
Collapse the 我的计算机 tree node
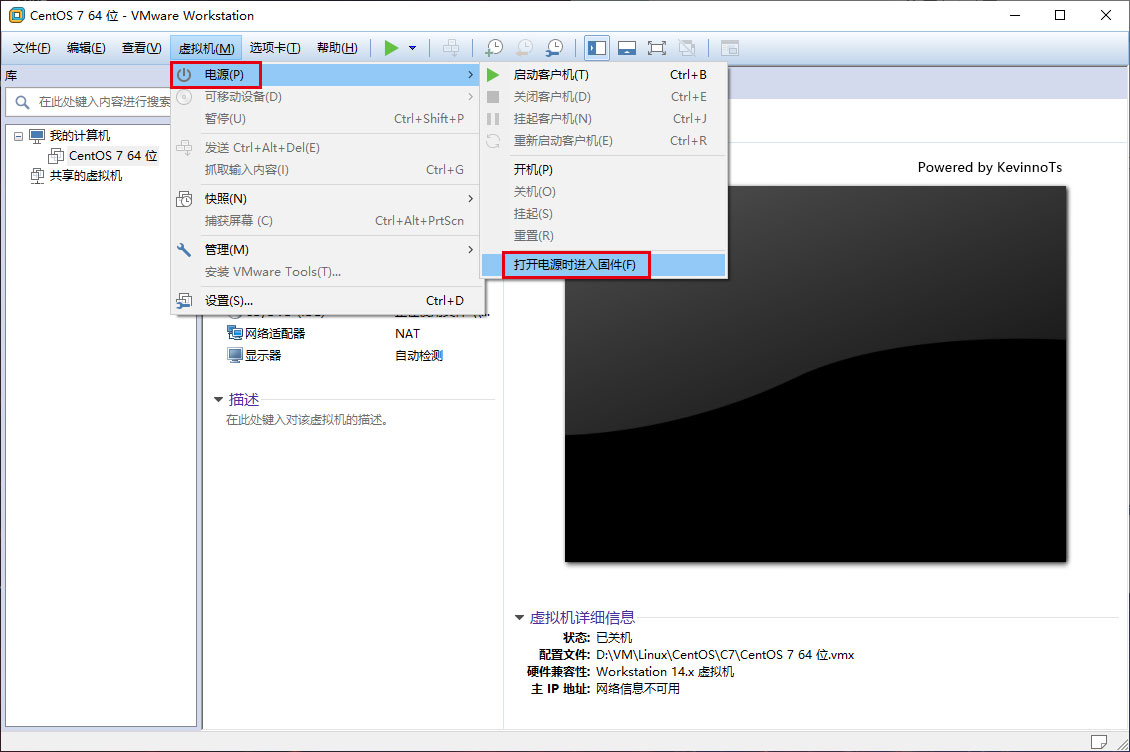click(19, 136)
